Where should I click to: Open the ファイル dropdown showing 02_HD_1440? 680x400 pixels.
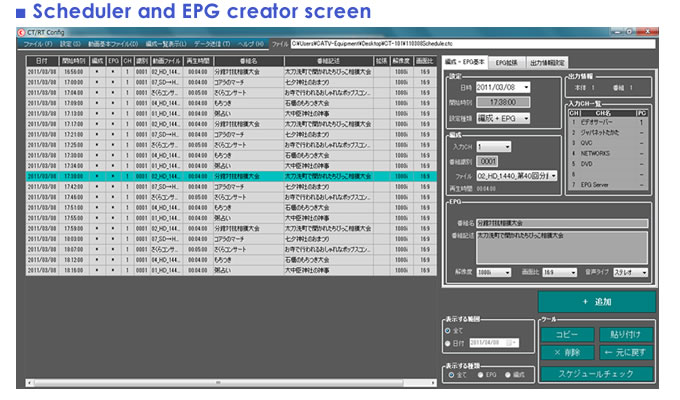tap(553, 176)
